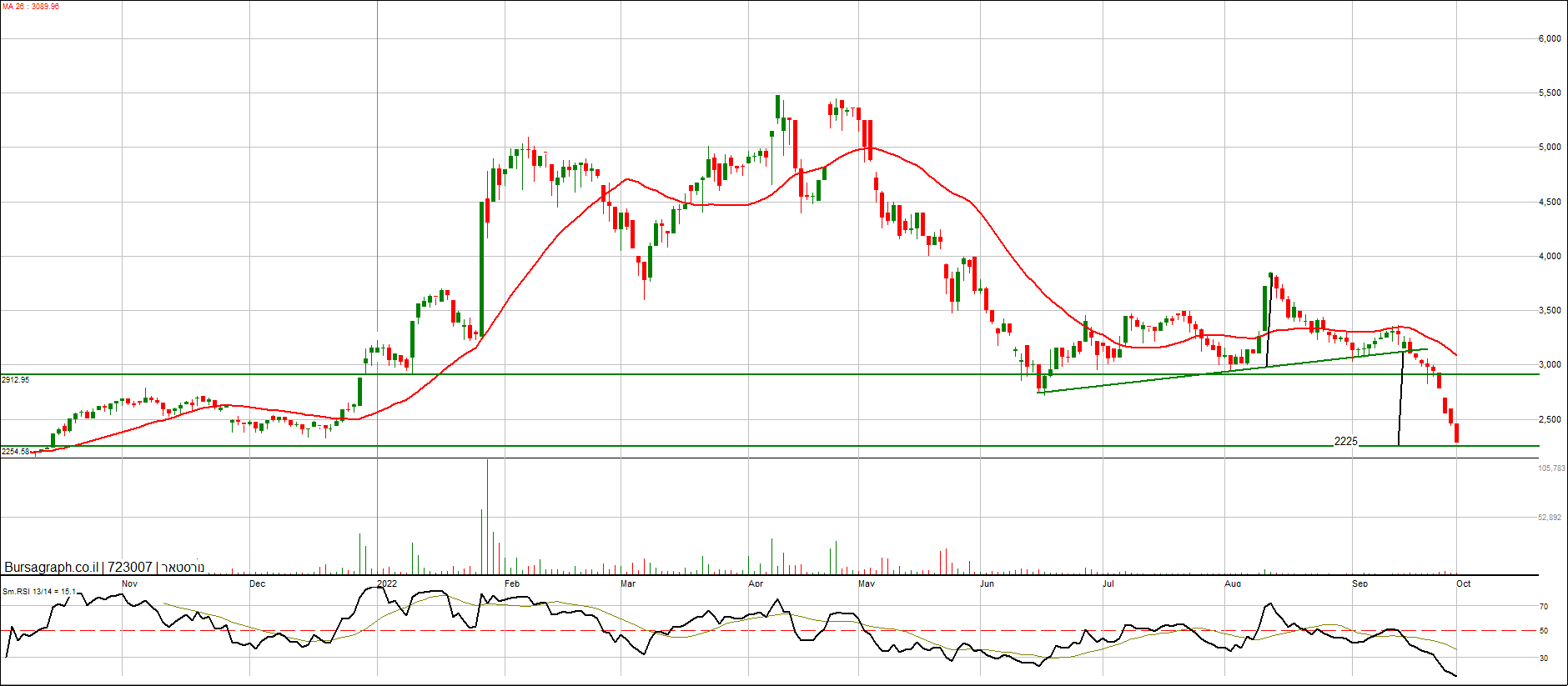Click the RSI 70 level label
The height and width of the screenshot is (686, 1568).
1544,607
